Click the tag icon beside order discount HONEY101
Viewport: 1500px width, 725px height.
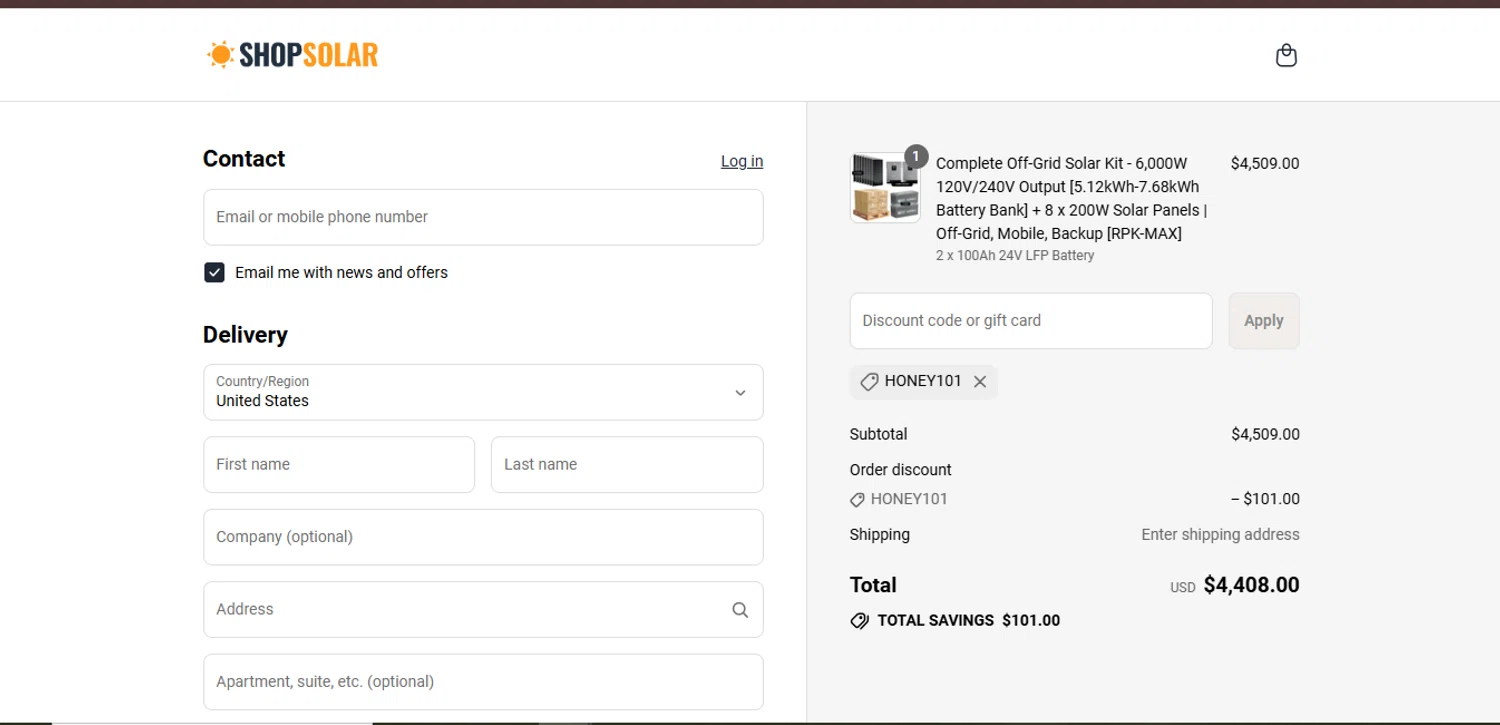(x=857, y=500)
